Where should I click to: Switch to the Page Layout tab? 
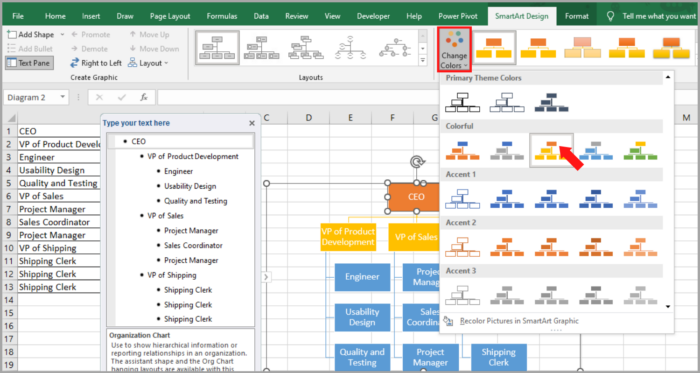[170, 16]
